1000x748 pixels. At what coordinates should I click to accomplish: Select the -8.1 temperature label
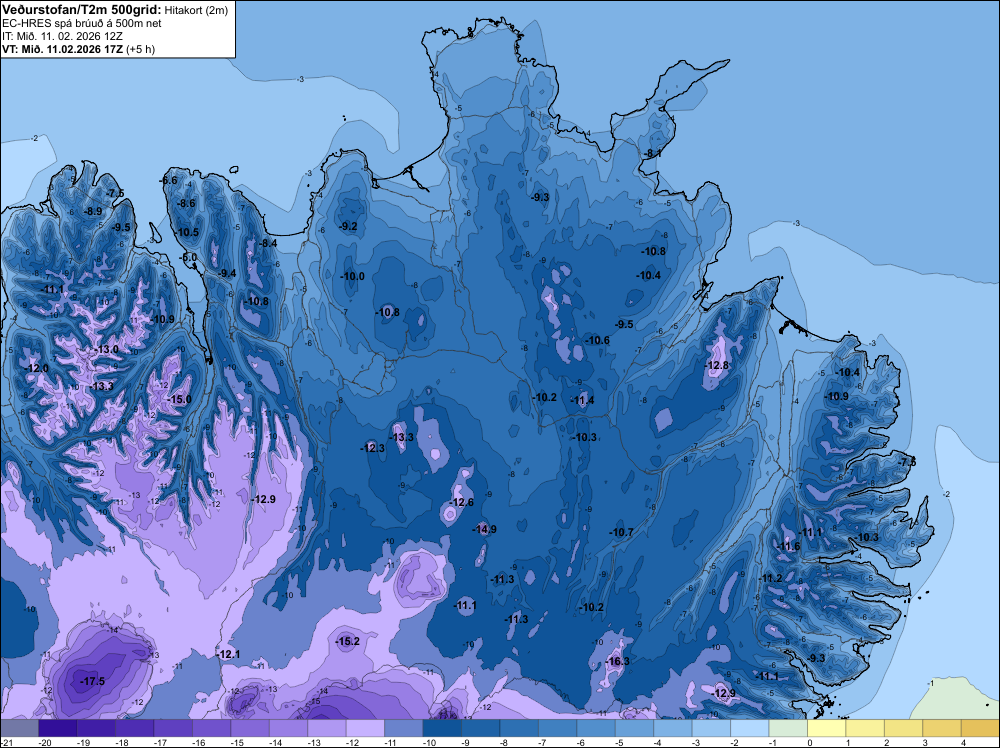[652, 154]
